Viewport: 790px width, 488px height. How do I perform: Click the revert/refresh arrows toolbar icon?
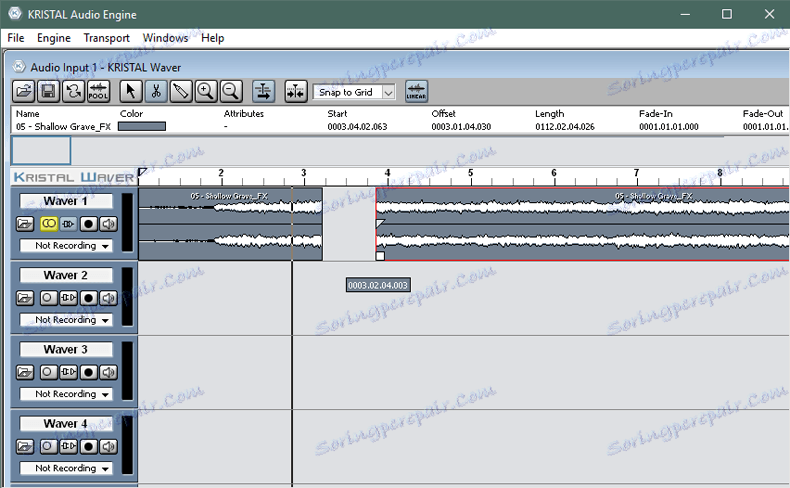point(74,92)
